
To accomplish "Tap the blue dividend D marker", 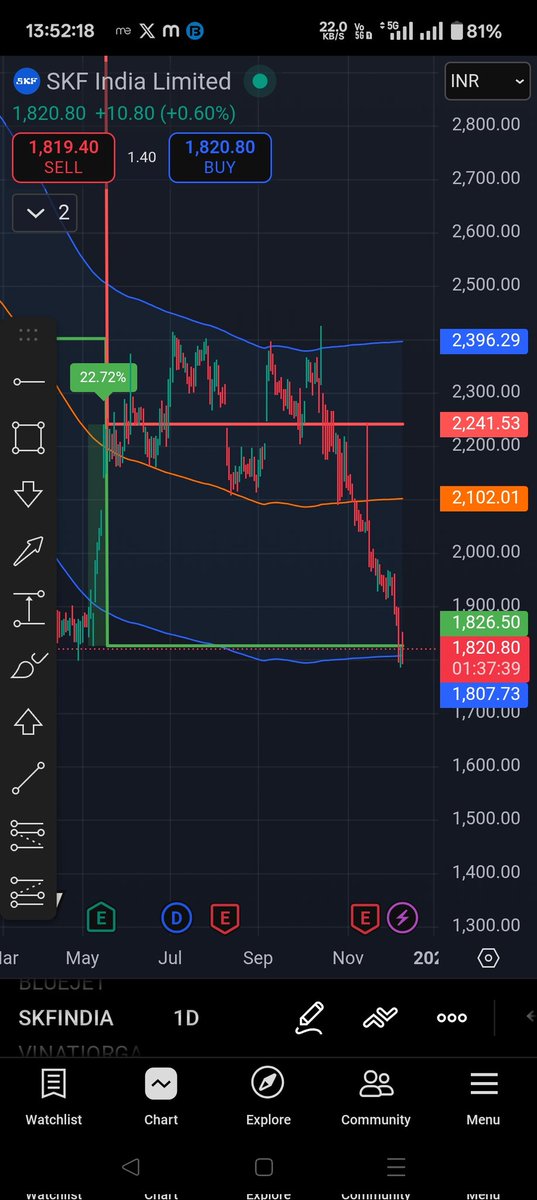I will coord(176,916).
